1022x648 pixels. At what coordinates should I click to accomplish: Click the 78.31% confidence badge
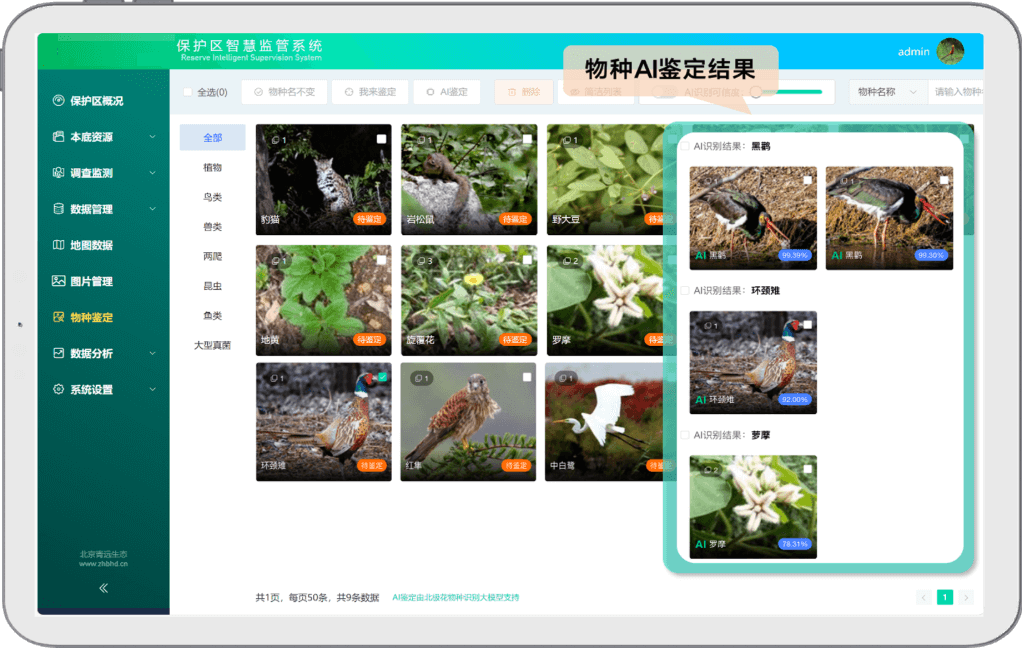coord(795,544)
